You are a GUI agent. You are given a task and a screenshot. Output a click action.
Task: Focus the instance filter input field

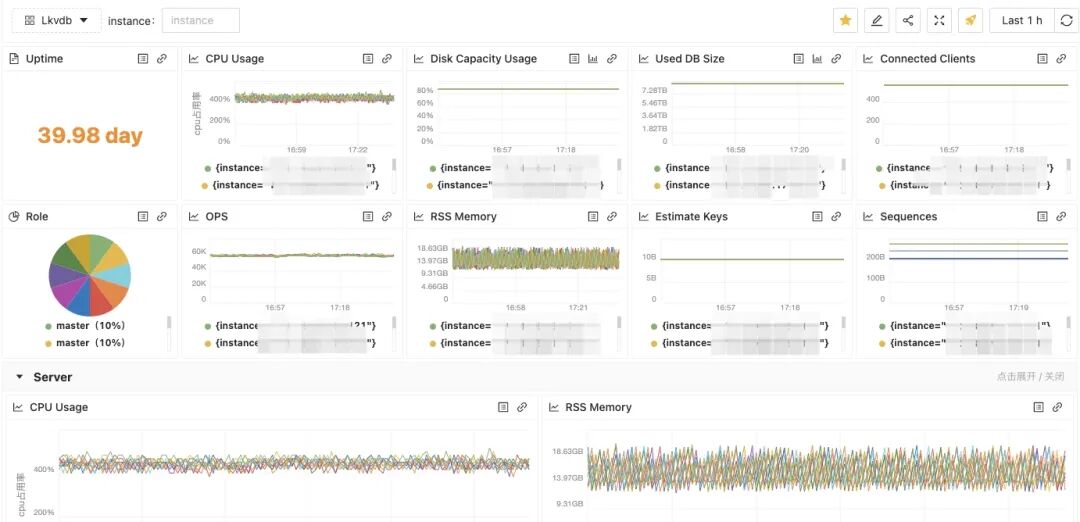coord(200,21)
